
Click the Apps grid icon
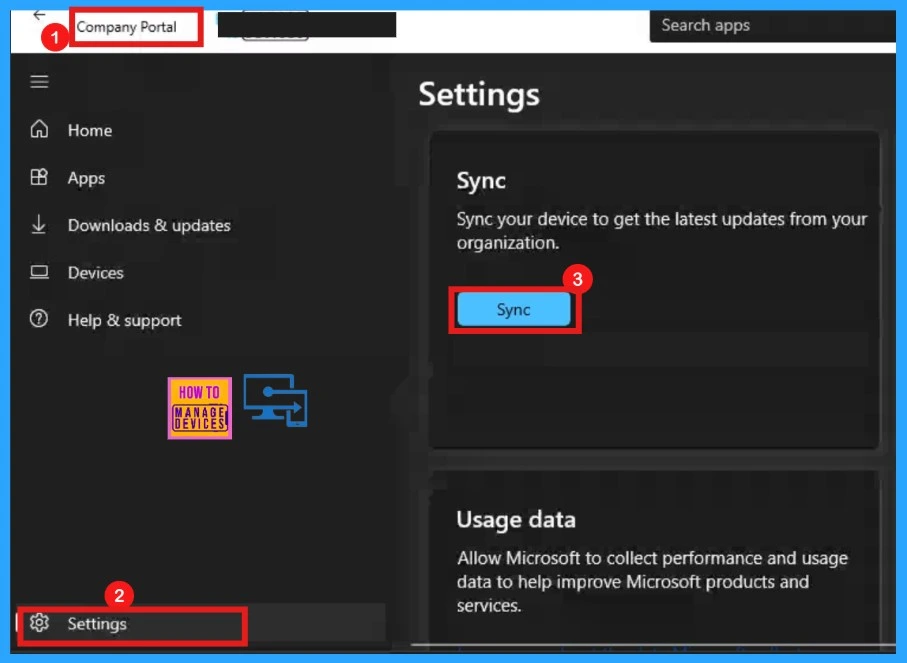[x=39, y=177]
